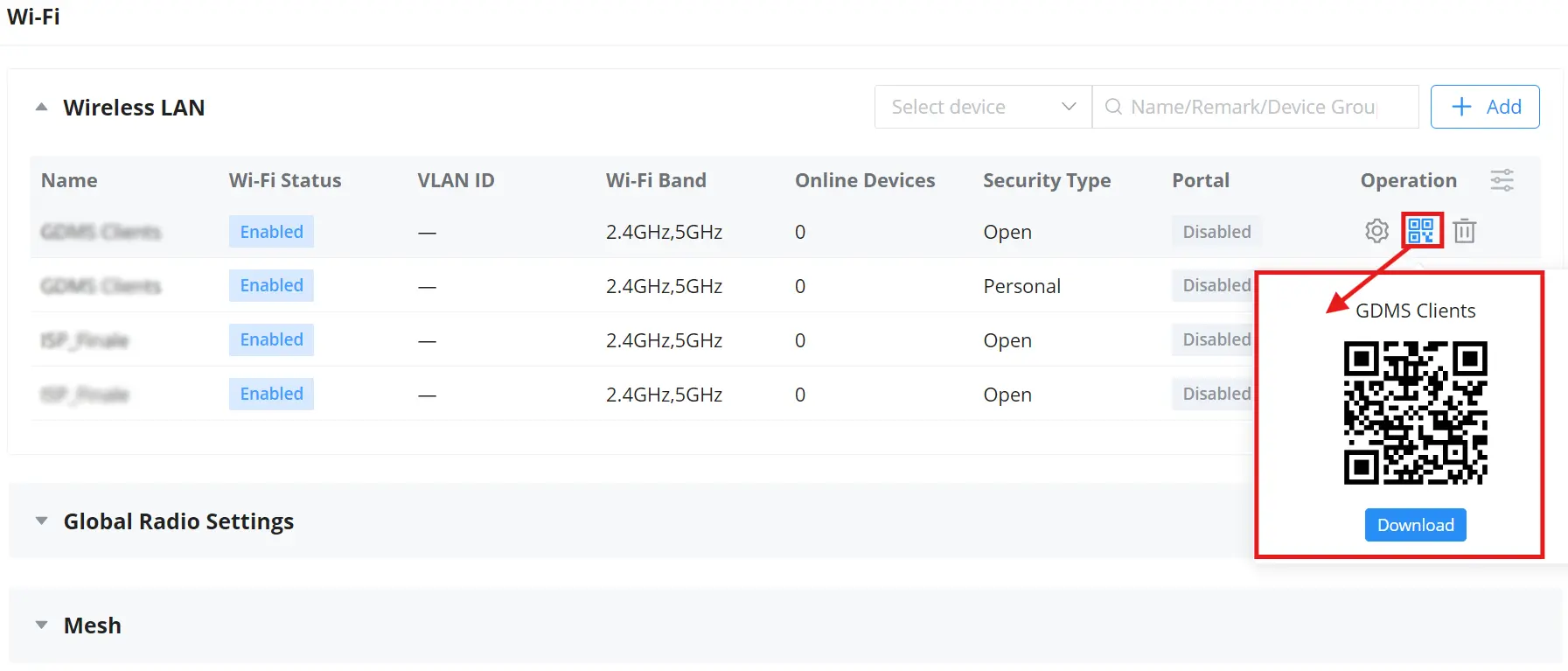Click the Wi-Fi Band column header

[x=656, y=180]
